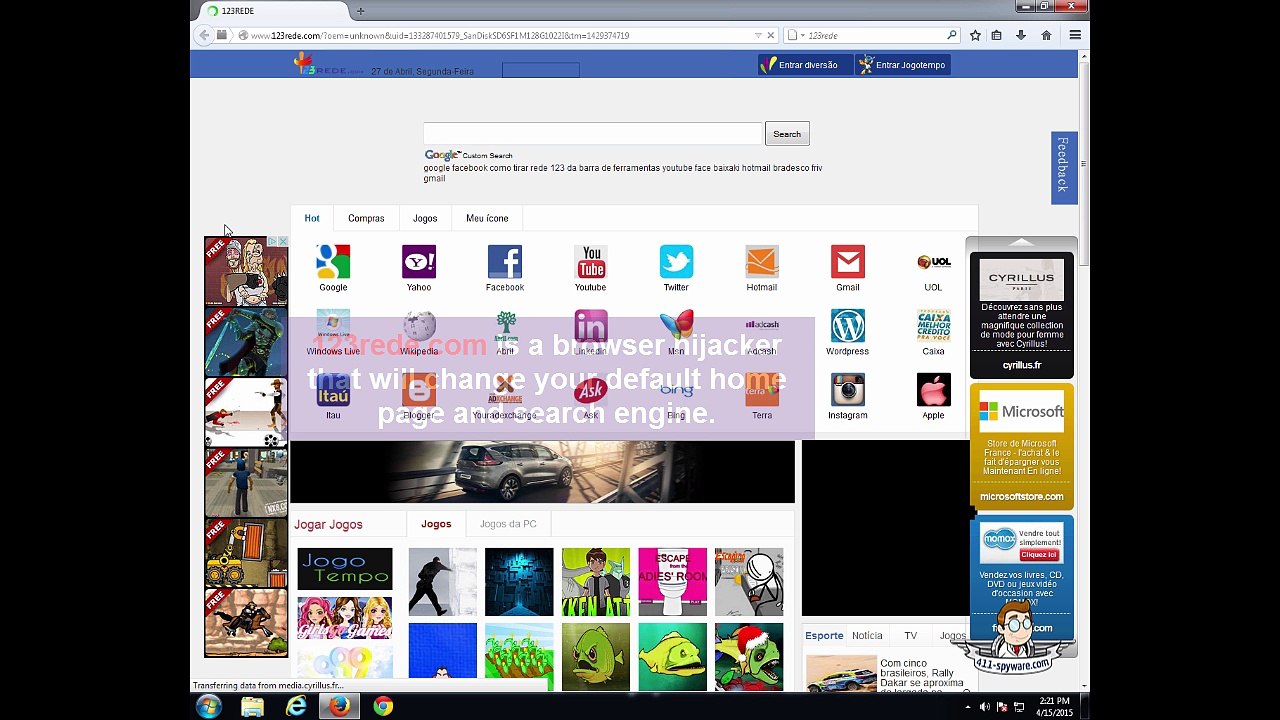Open the Windows Start menu
This screenshot has height=720, width=1280.
click(209, 706)
